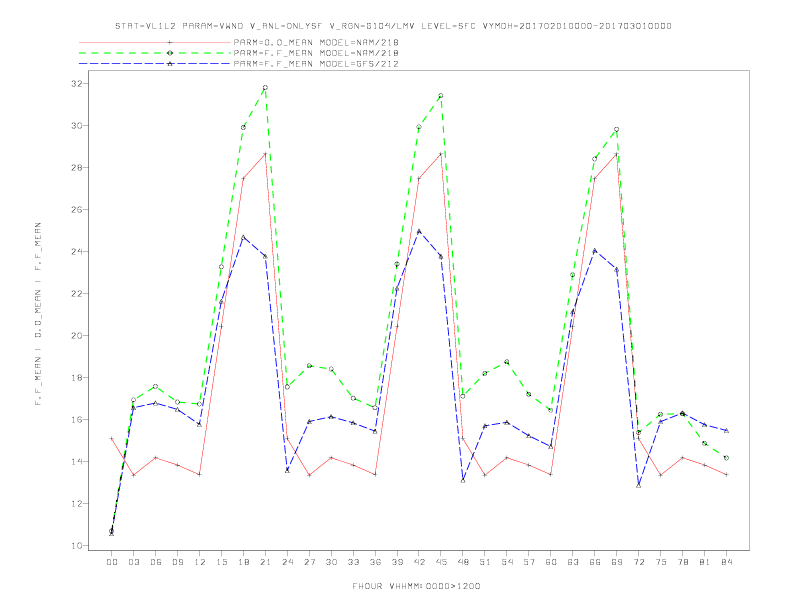Click x-axis tick label 54

click(507, 562)
